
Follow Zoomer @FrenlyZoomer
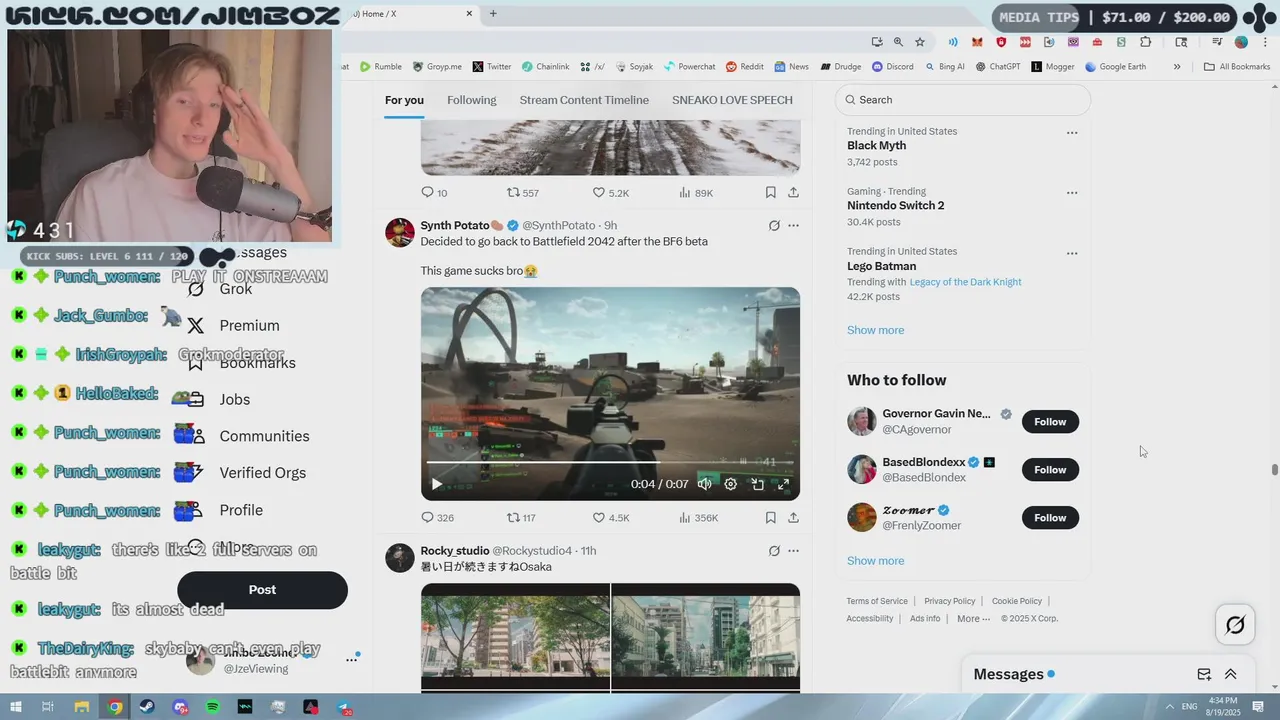pos(1050,518)
